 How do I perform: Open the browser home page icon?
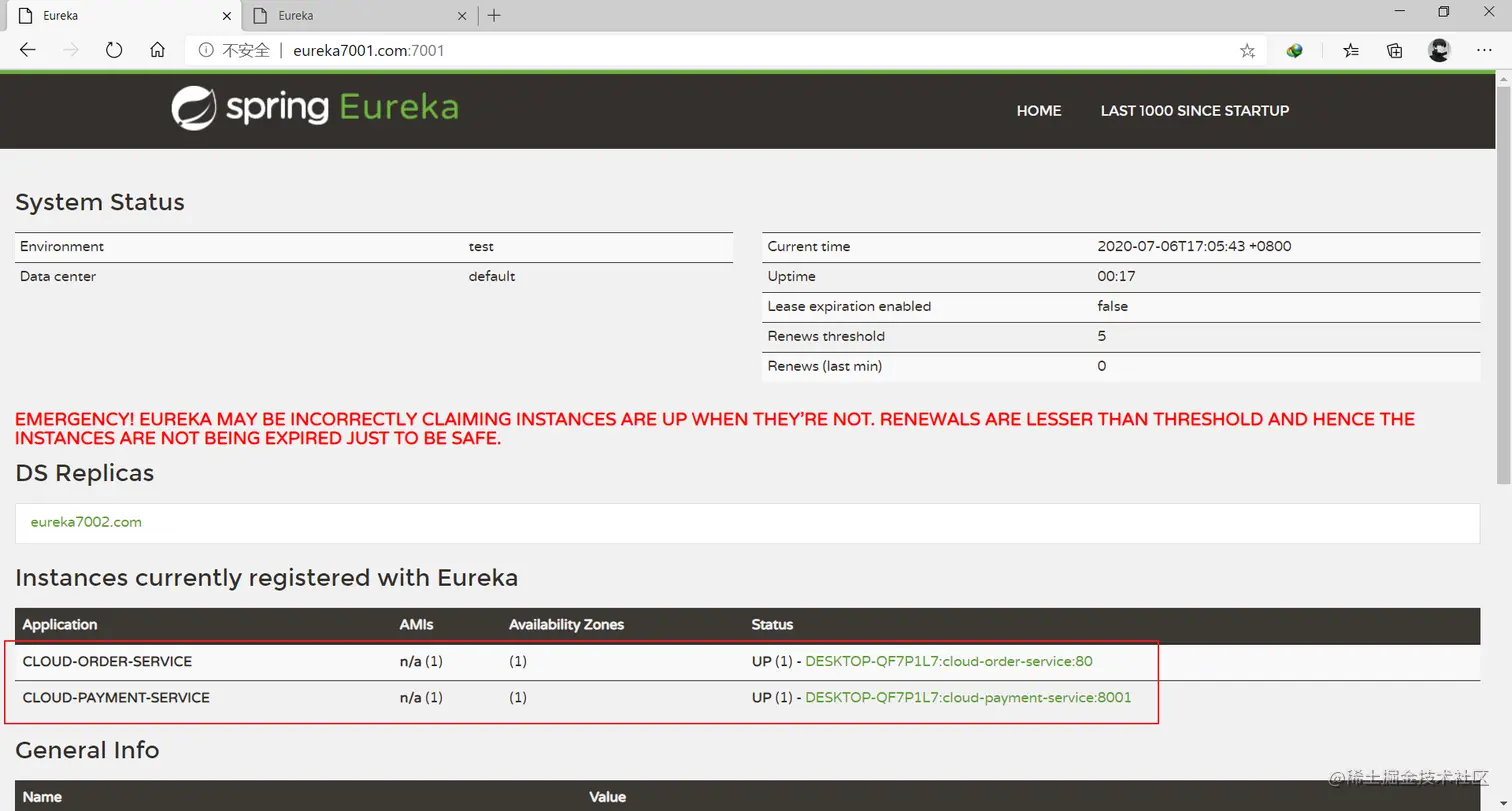[x=157, y=50]
